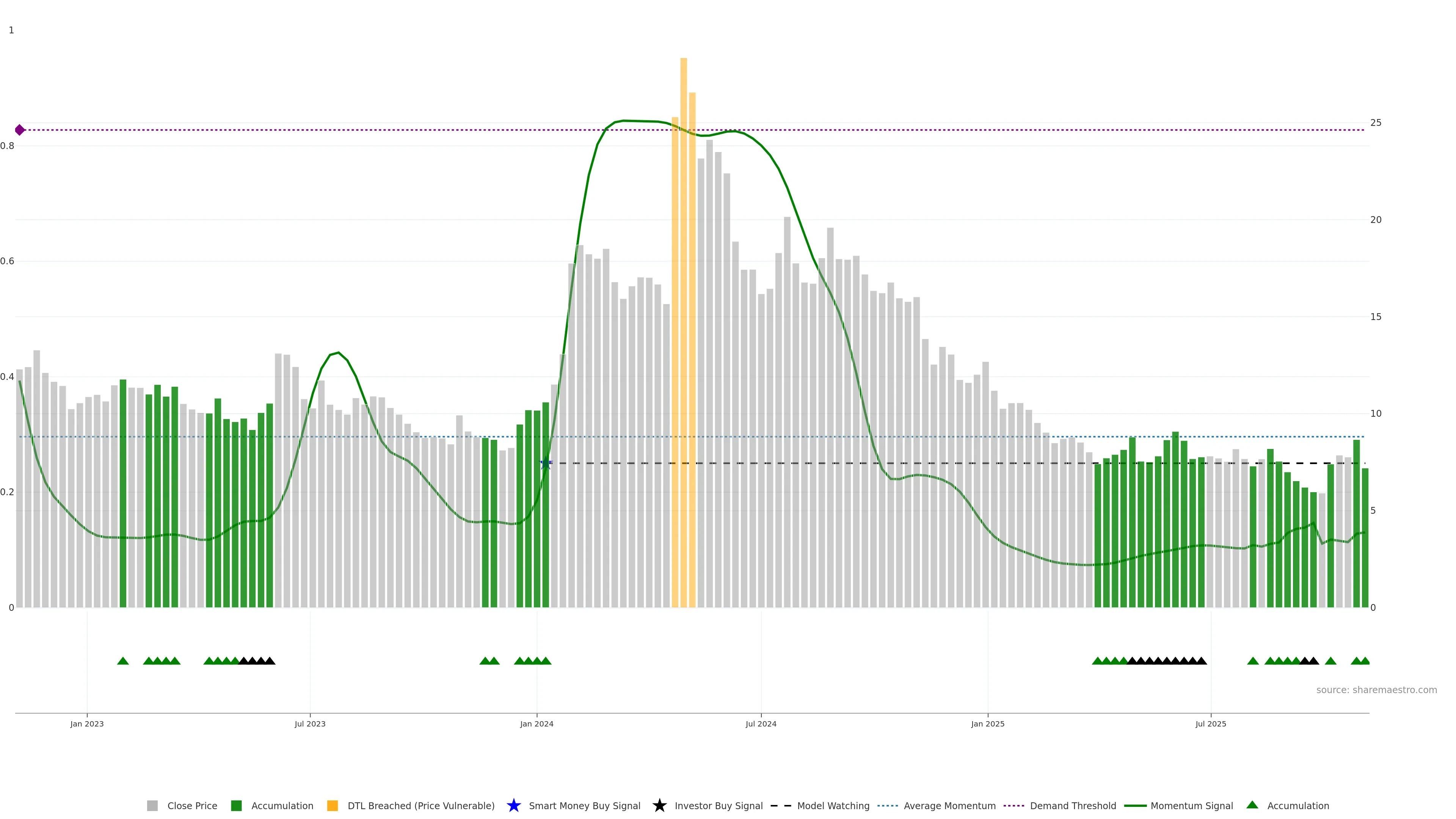
Task: Toggle the Close Price legend label
Action: tap(192, 805)
